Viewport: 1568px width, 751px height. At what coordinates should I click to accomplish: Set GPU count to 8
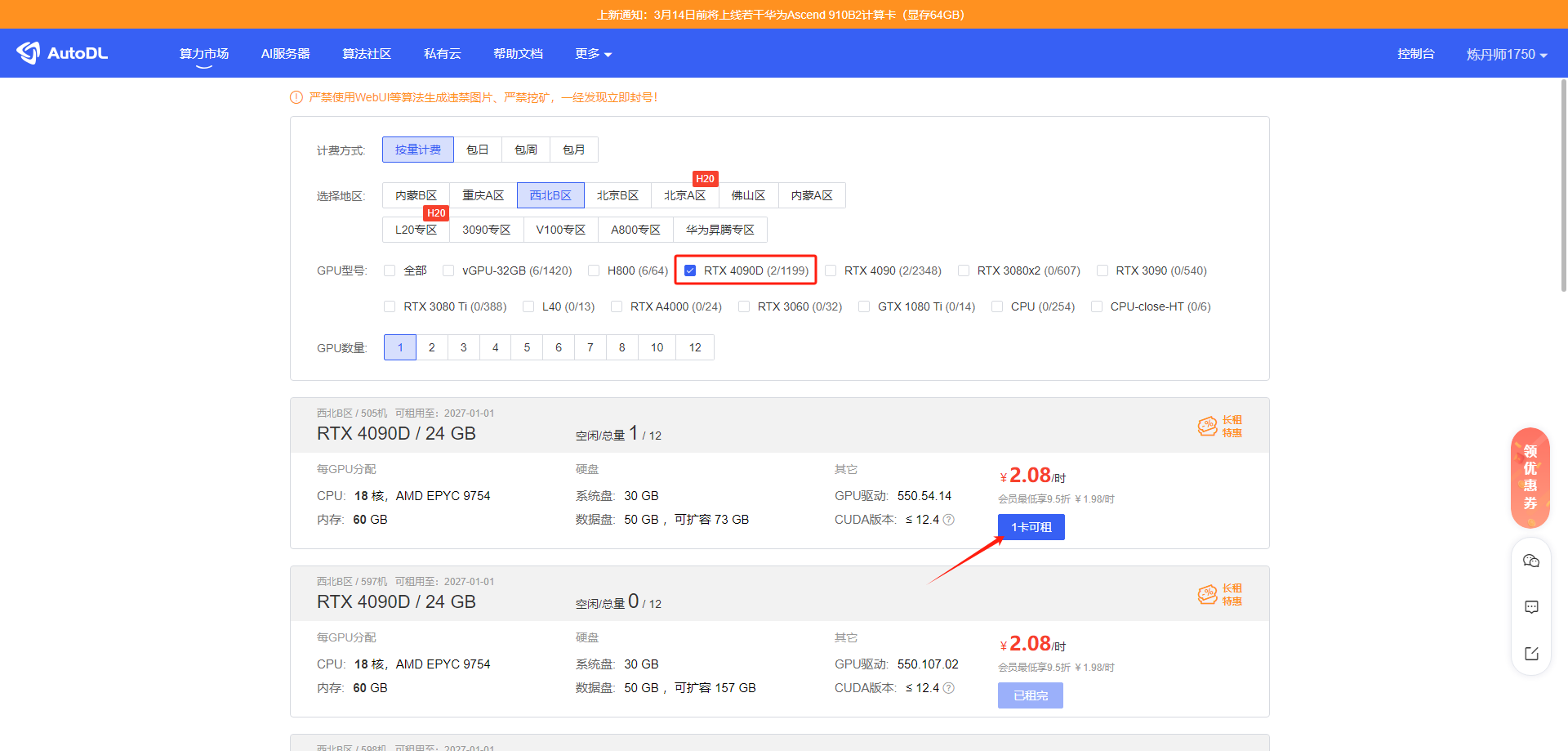tap(622, 347)
